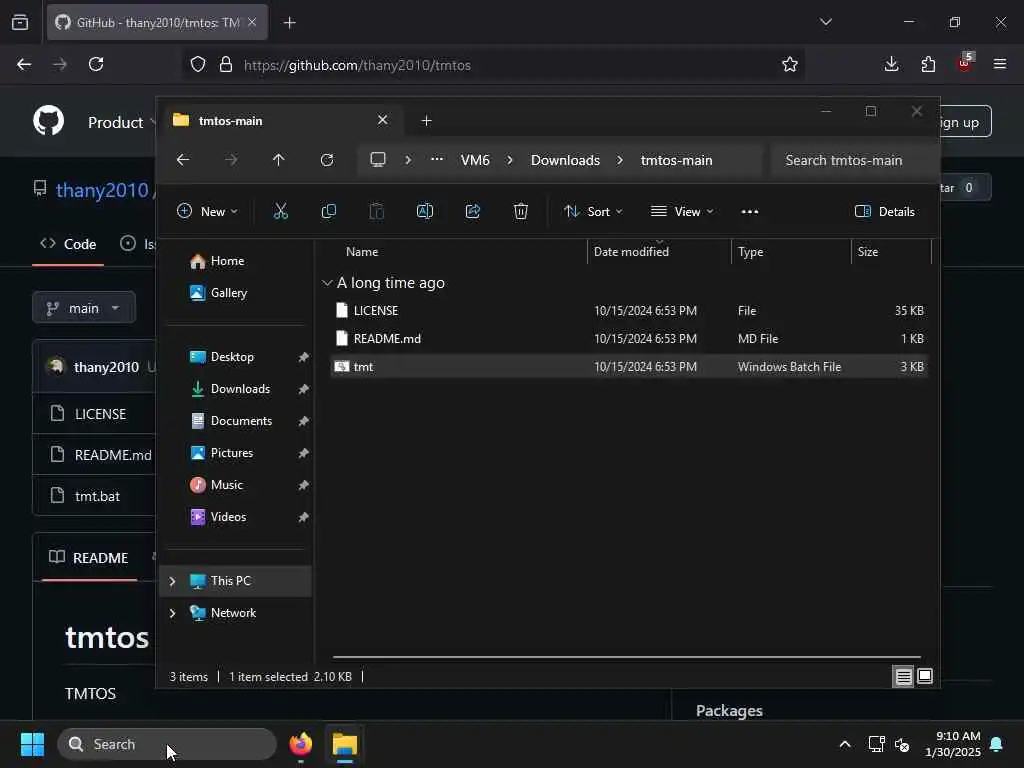
Task: Open the New dropdown in Explorer
Action: [207, 211]
